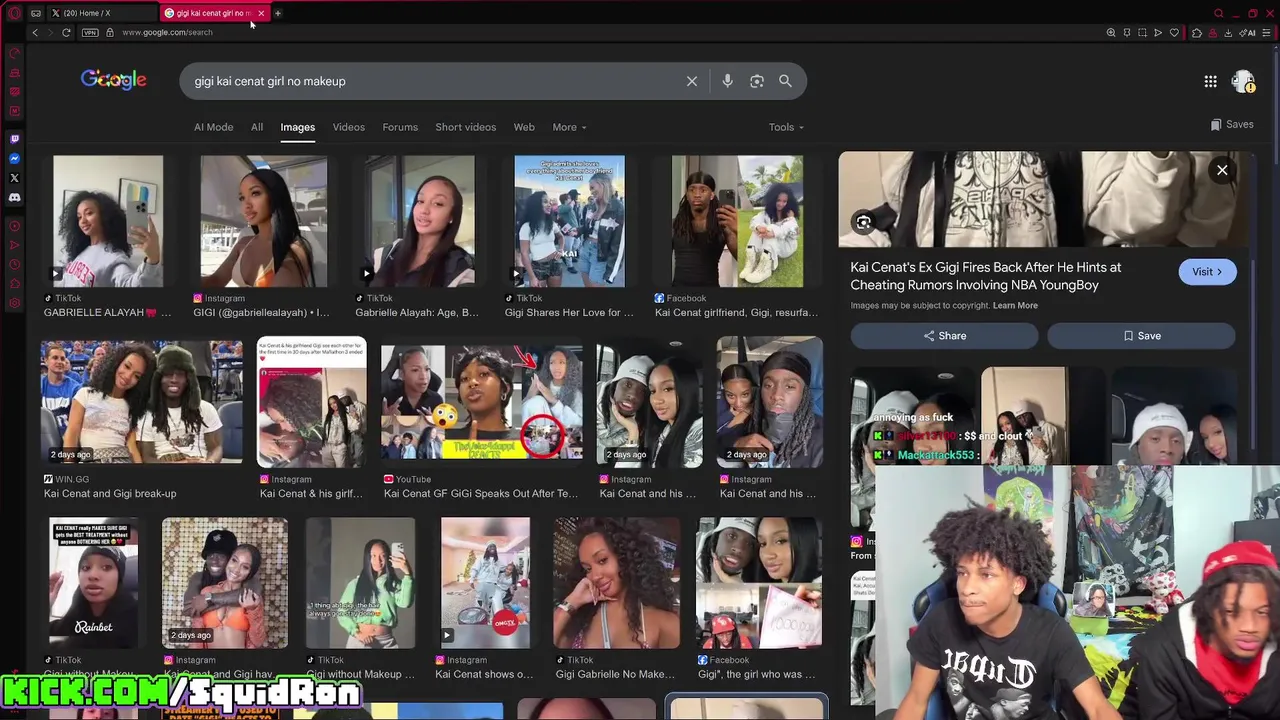Select the Forums results tab
The image size is (1280, 720).
(x=400, y=127)
